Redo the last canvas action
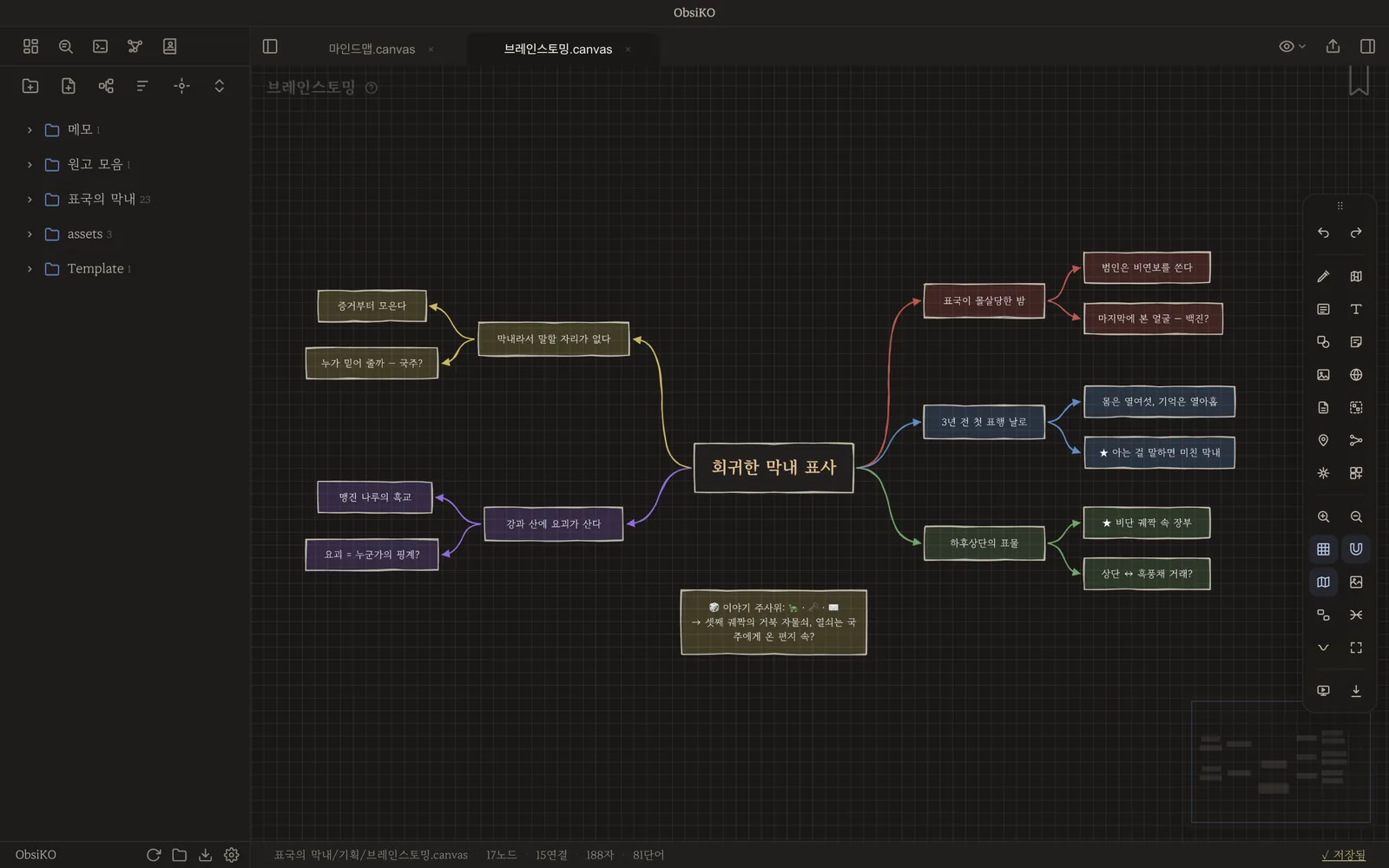The height and width of the screenshot is (868, 1389). coord(1356,233)
